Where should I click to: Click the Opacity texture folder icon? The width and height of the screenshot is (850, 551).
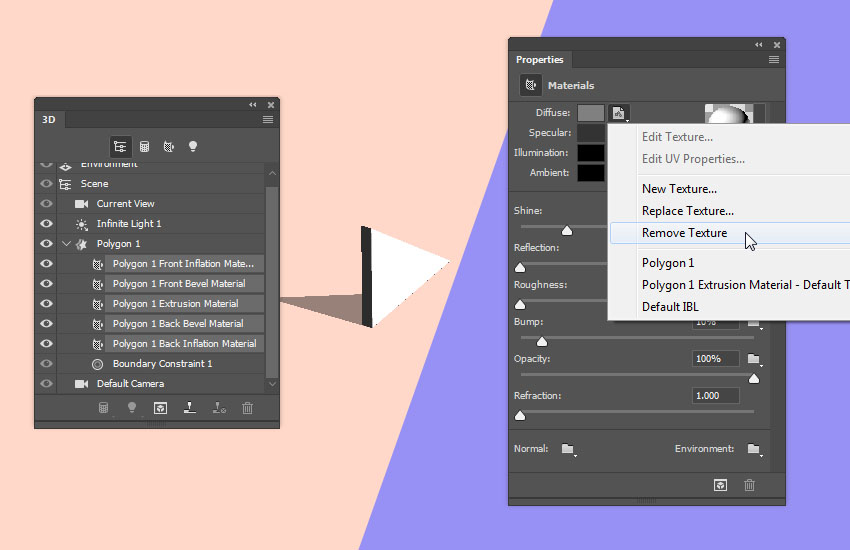click(754, 359)
